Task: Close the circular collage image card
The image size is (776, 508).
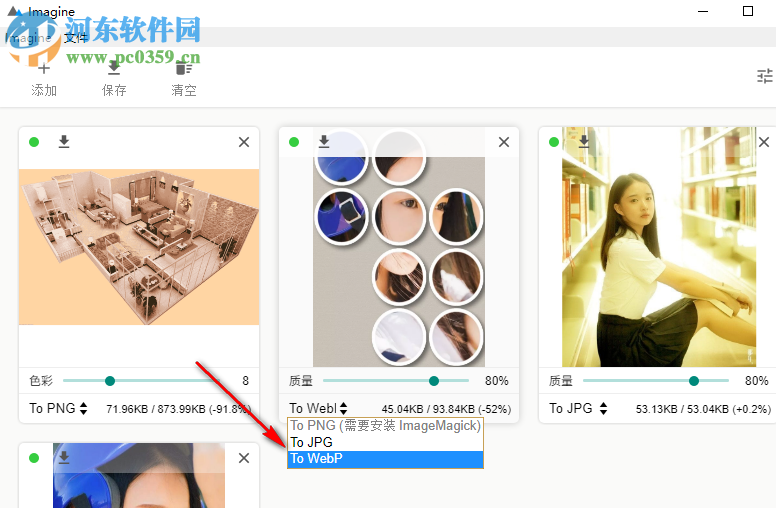Action: (504, 142)
